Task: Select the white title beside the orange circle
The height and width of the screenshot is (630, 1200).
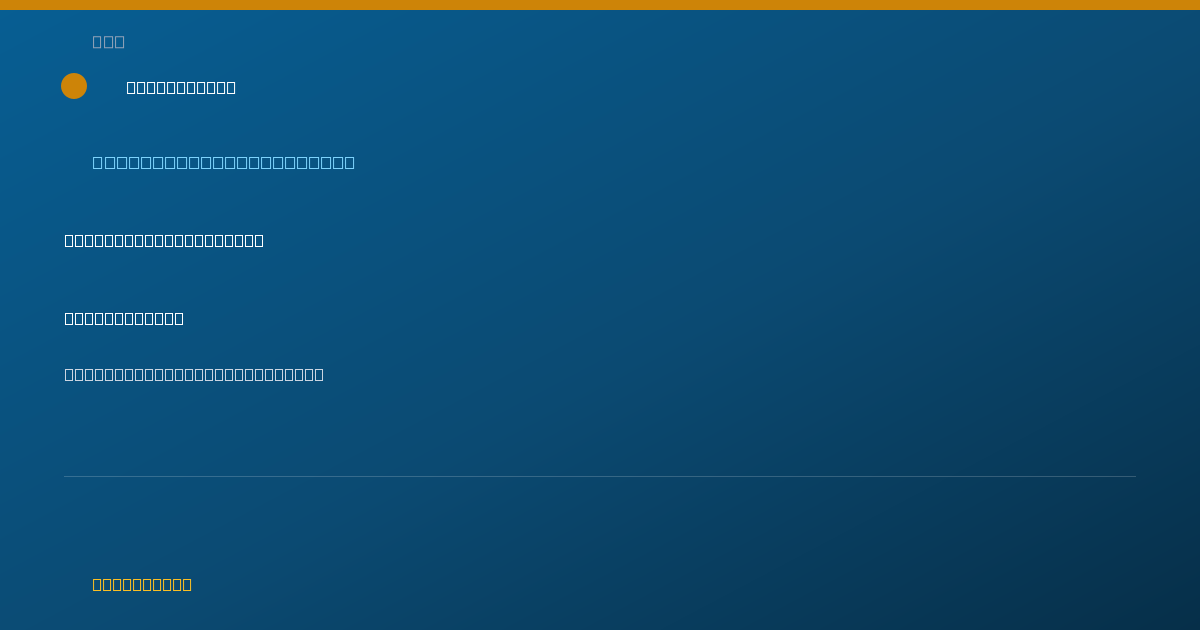Action: click(x=181, y=87)
